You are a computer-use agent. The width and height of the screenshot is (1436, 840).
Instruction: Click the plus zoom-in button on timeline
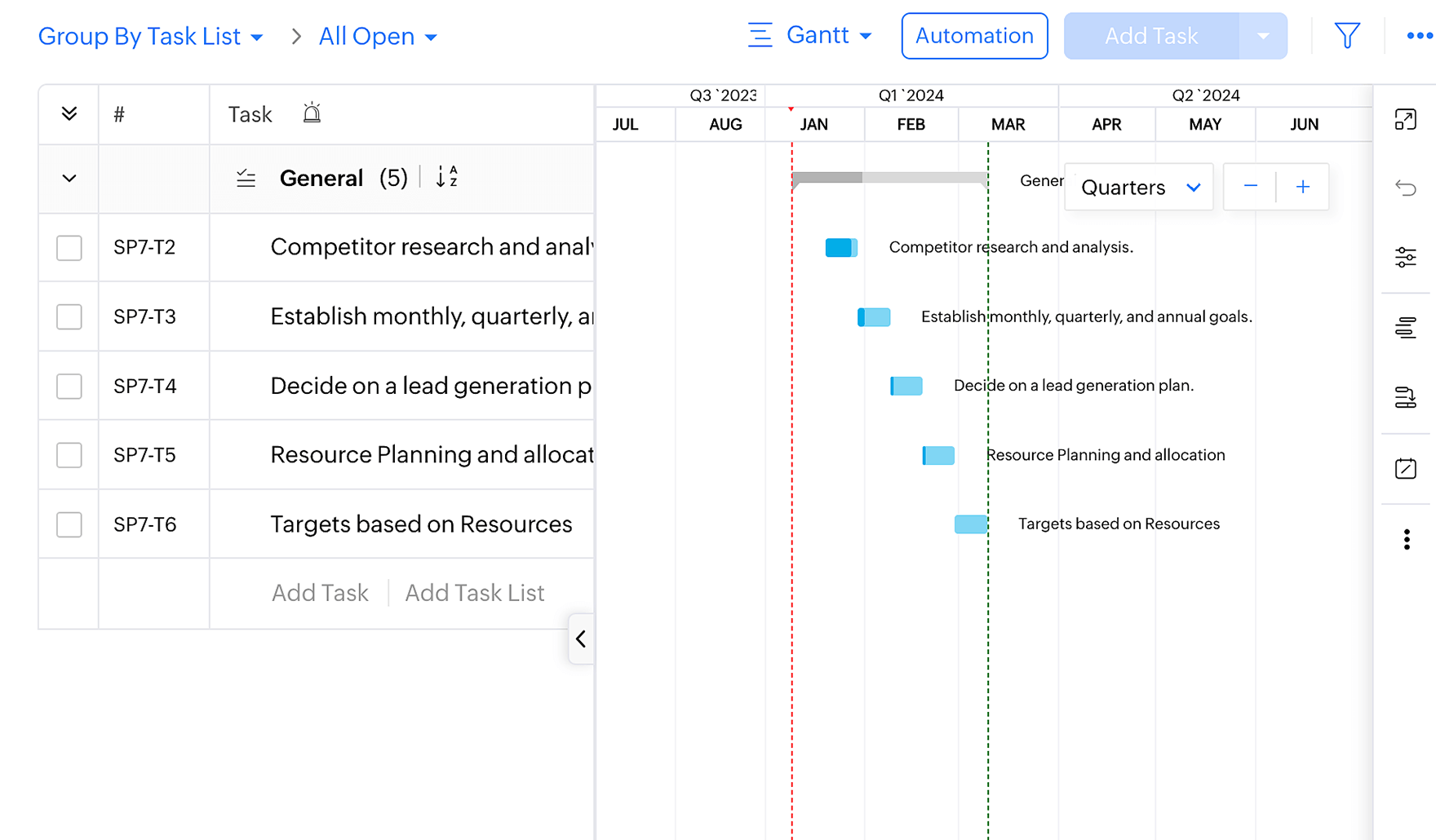tap(1302, 187)
